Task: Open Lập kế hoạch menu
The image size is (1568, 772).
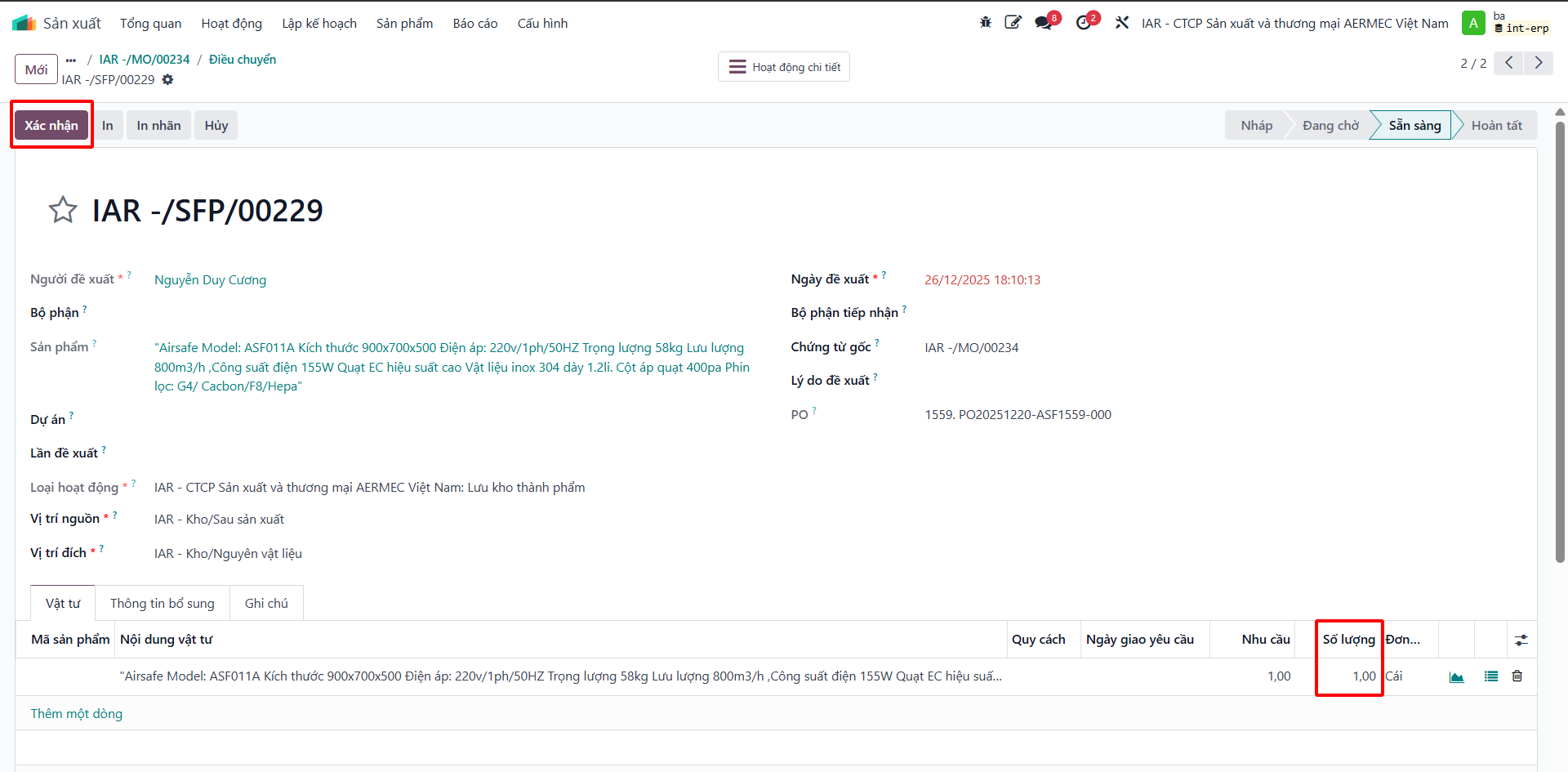Action: pos(319,23)
